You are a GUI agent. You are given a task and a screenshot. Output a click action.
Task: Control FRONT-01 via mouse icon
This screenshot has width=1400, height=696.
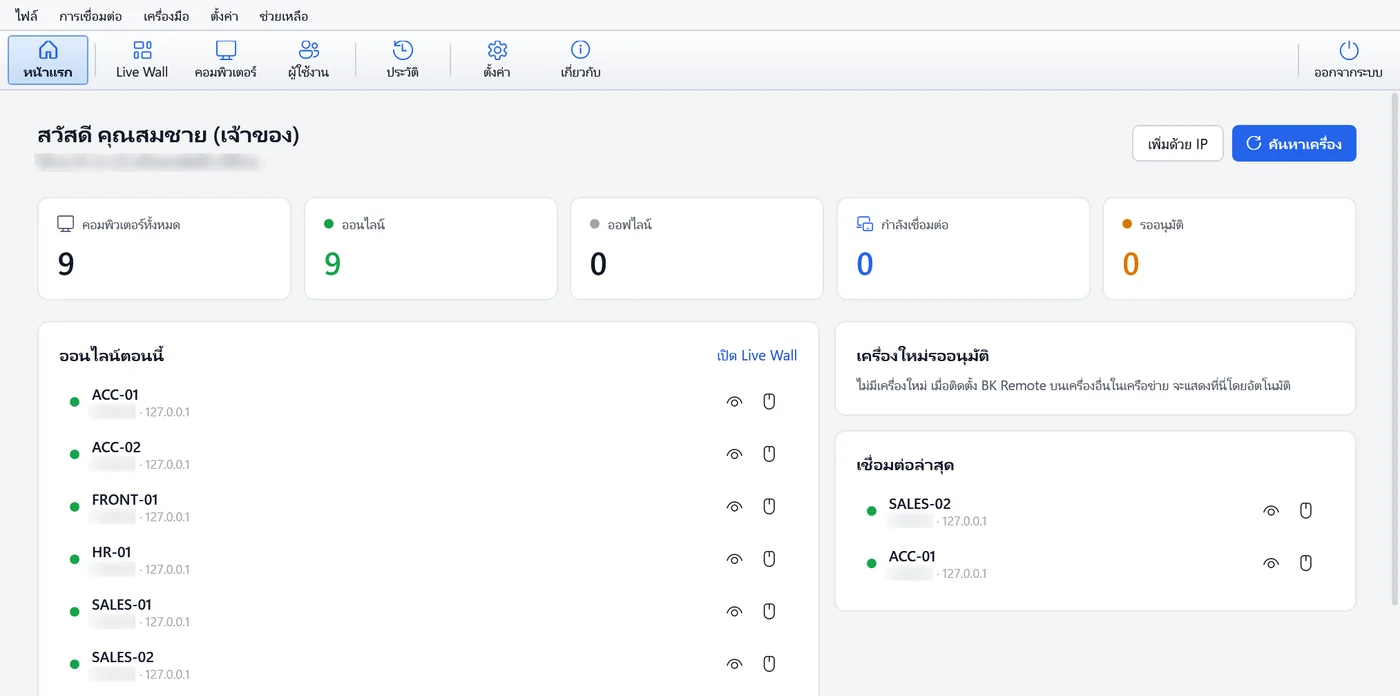click(769, 507)
